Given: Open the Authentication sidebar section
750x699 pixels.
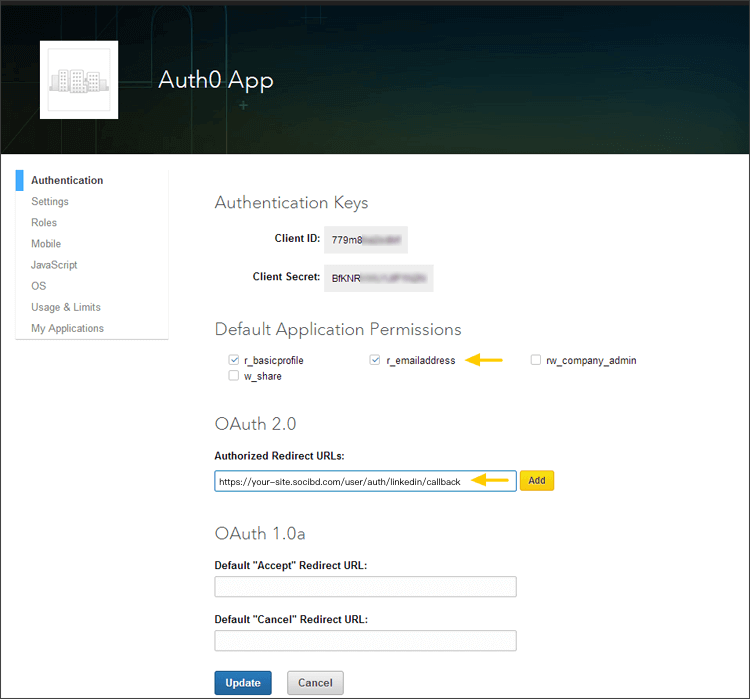Looking at the screenshot, I should 67,181.
